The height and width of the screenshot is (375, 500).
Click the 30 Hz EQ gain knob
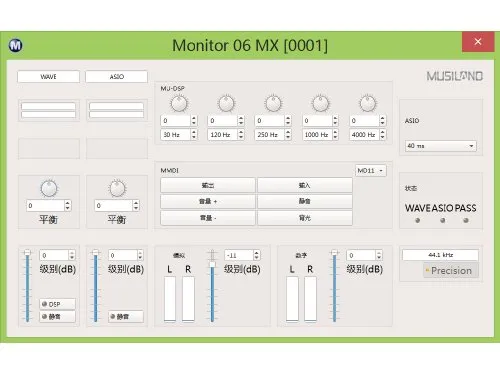click(x=179, y=104)
